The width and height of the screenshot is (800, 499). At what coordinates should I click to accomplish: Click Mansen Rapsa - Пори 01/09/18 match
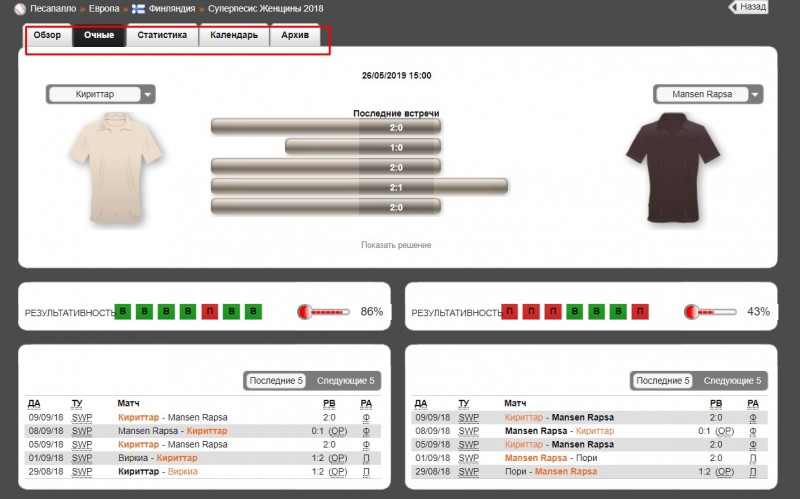pos(551,458)
